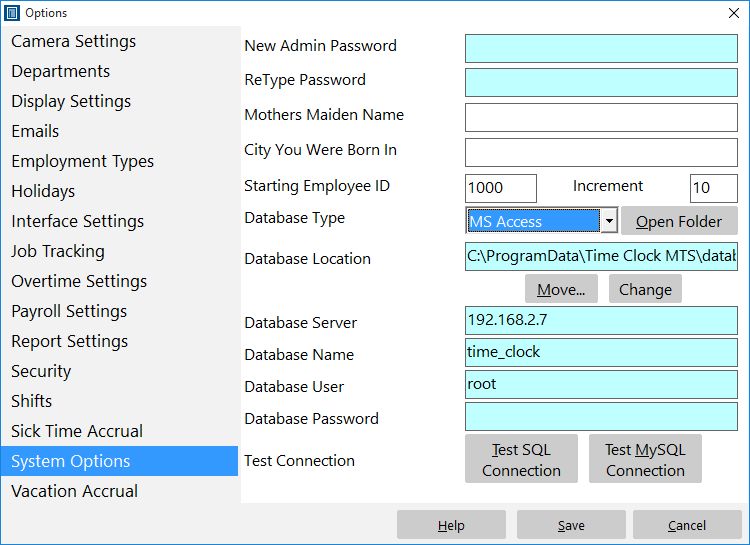Go to Overtime Settings

[x=120, y=281]
